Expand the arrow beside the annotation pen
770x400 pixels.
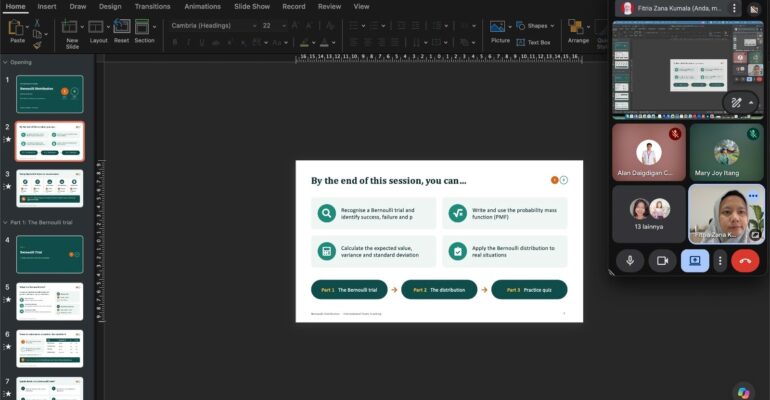pyautogui.click(x=751, y=103)
